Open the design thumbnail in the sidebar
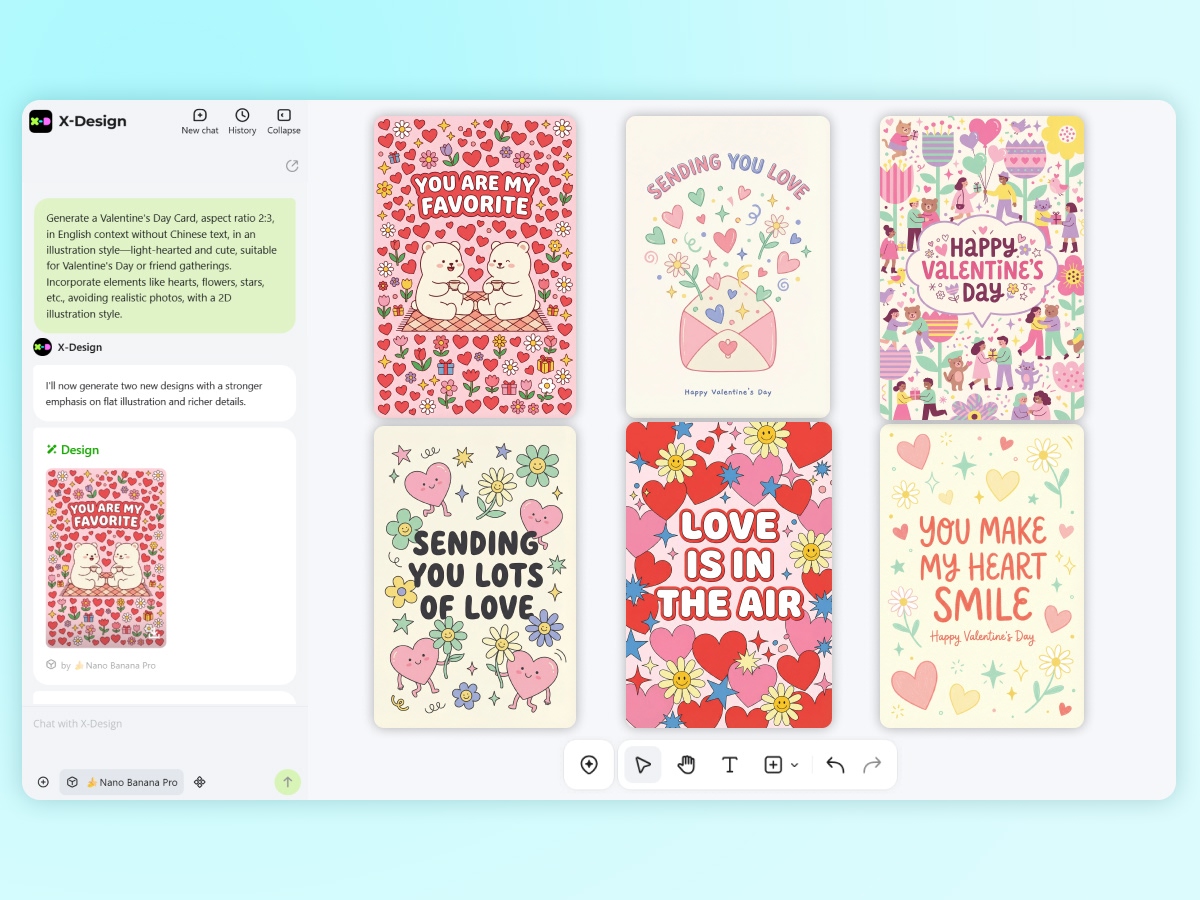 [106, 557]
